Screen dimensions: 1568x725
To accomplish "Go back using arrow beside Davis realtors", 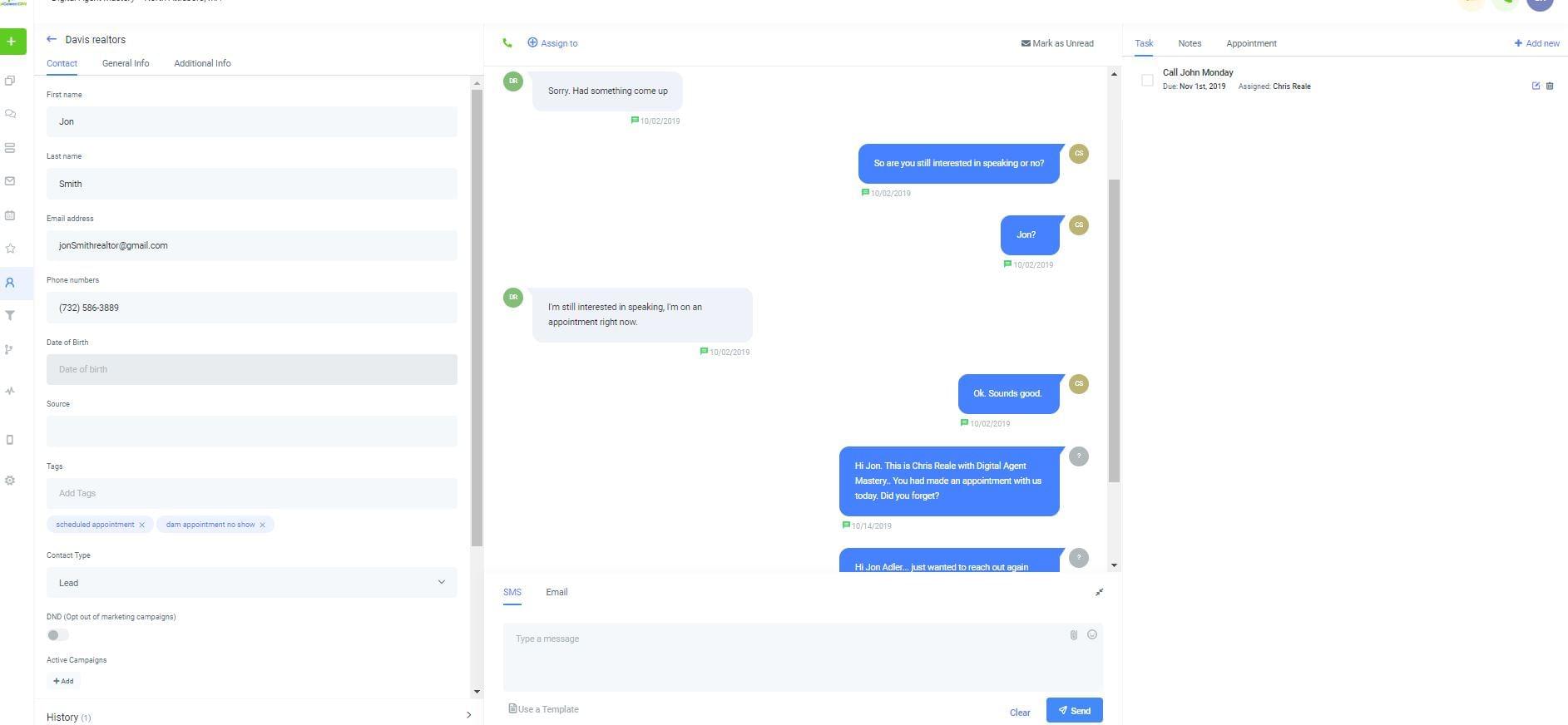I will coord(52,39).
